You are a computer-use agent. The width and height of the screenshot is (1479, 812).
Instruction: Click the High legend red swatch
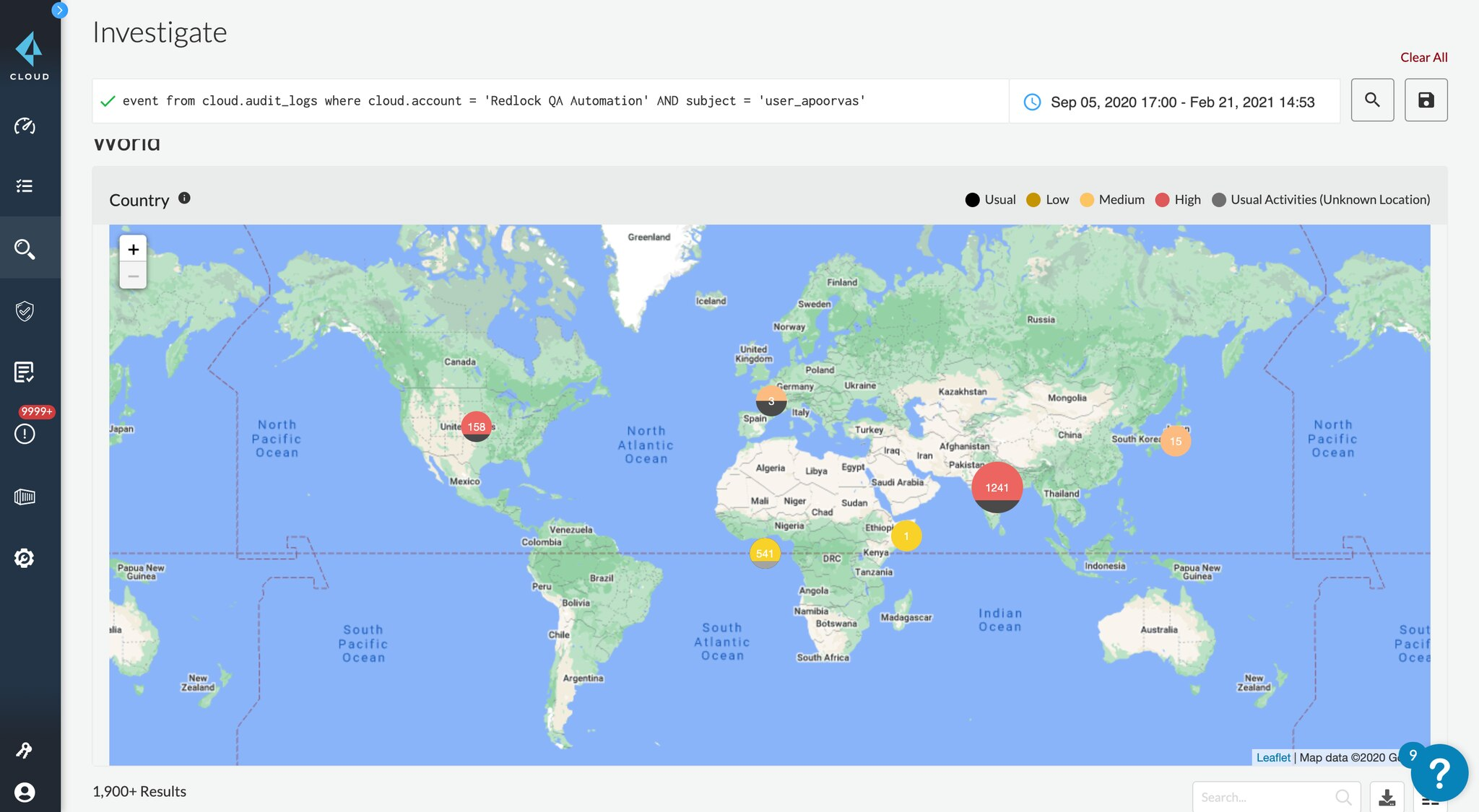click(1162, 200)
